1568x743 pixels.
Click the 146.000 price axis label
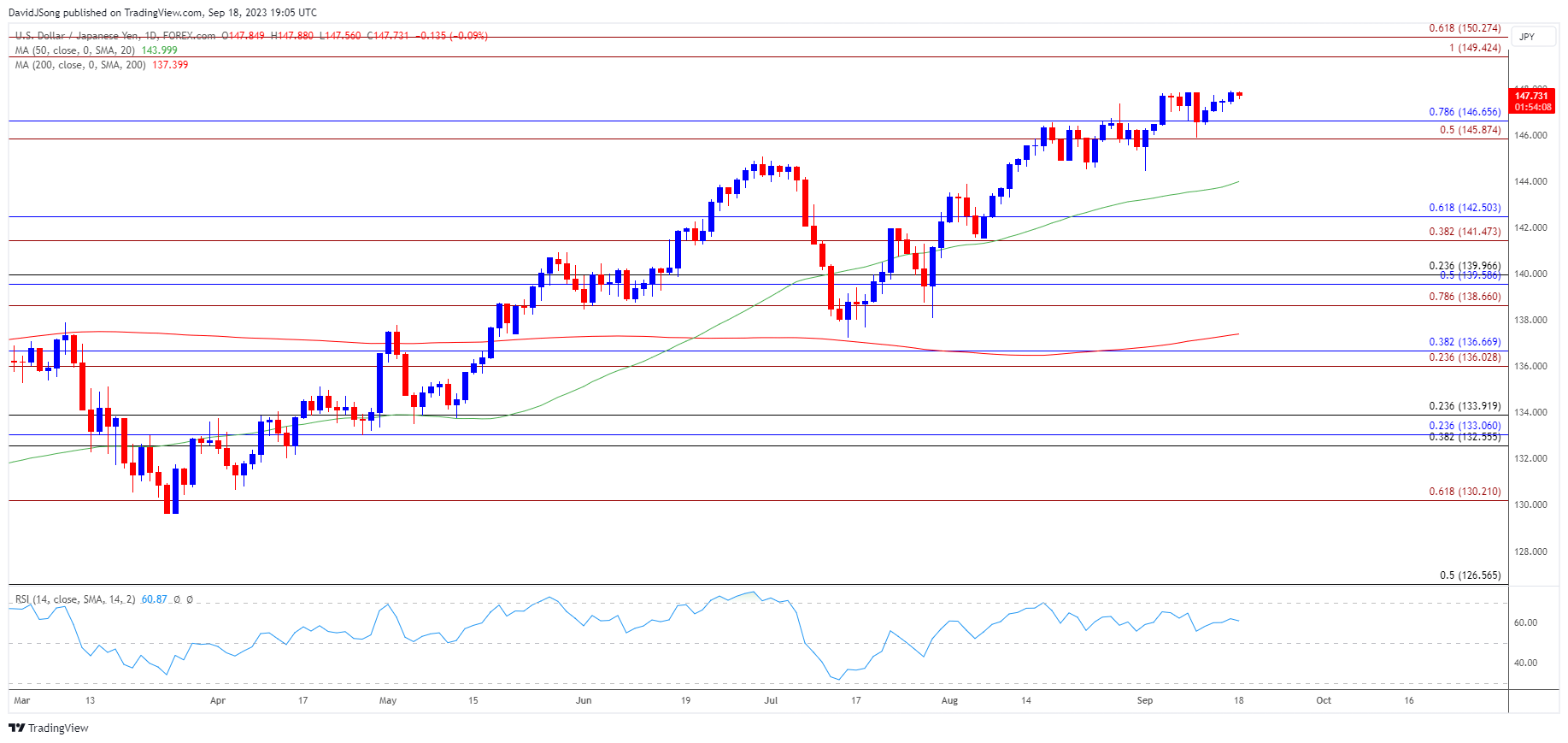click(1530, 135)
